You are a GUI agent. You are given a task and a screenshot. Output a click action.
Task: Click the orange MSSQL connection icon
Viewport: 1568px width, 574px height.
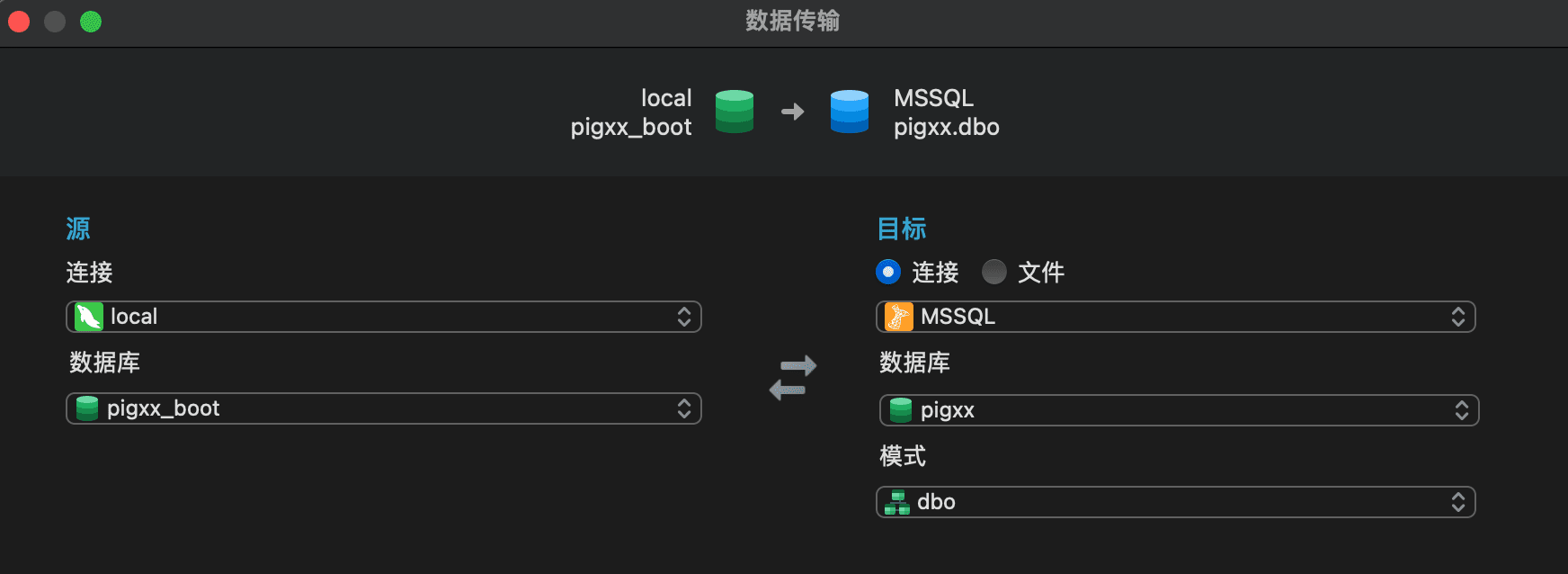899,317
